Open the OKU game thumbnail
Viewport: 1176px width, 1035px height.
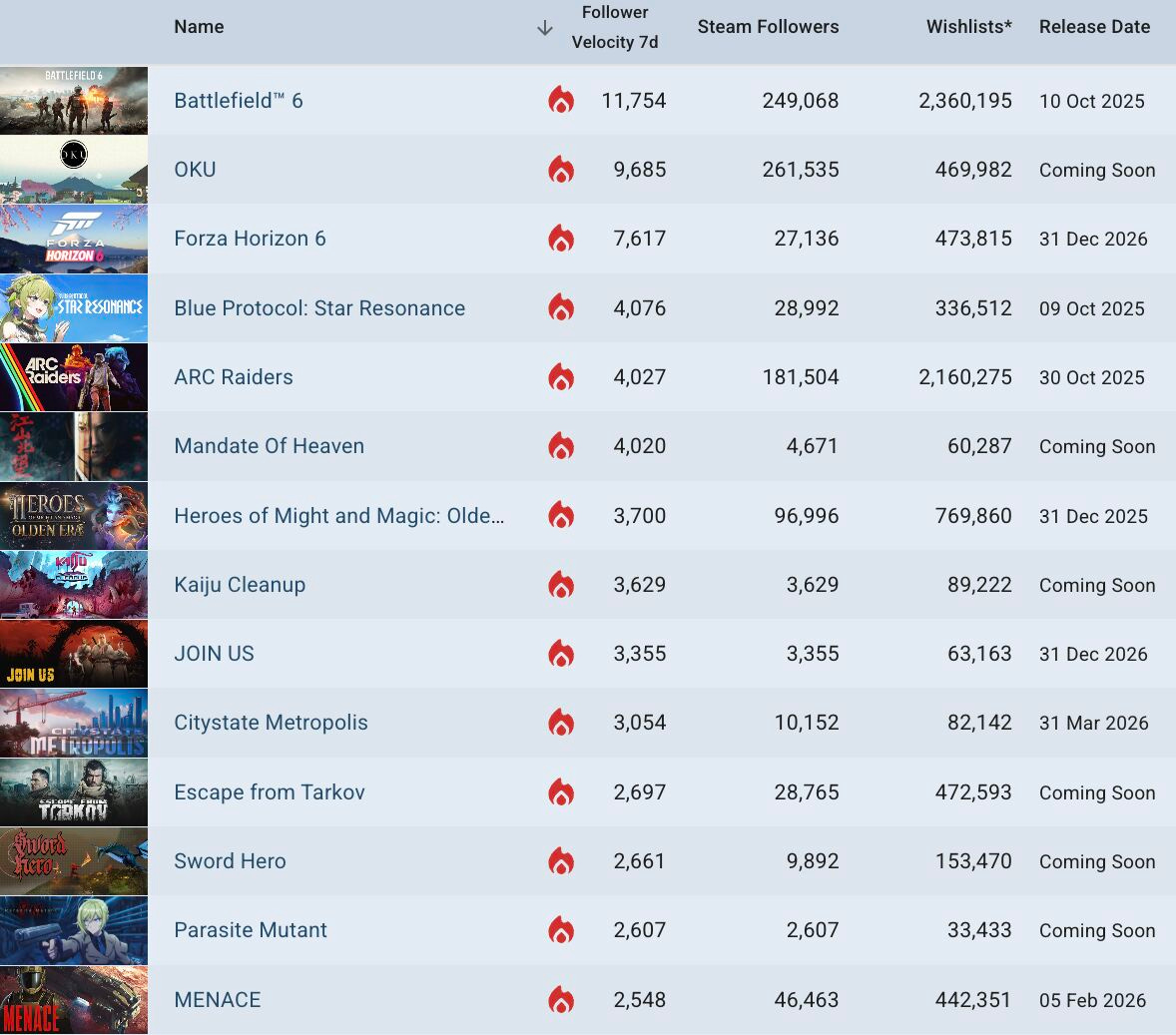pos(74,170)
